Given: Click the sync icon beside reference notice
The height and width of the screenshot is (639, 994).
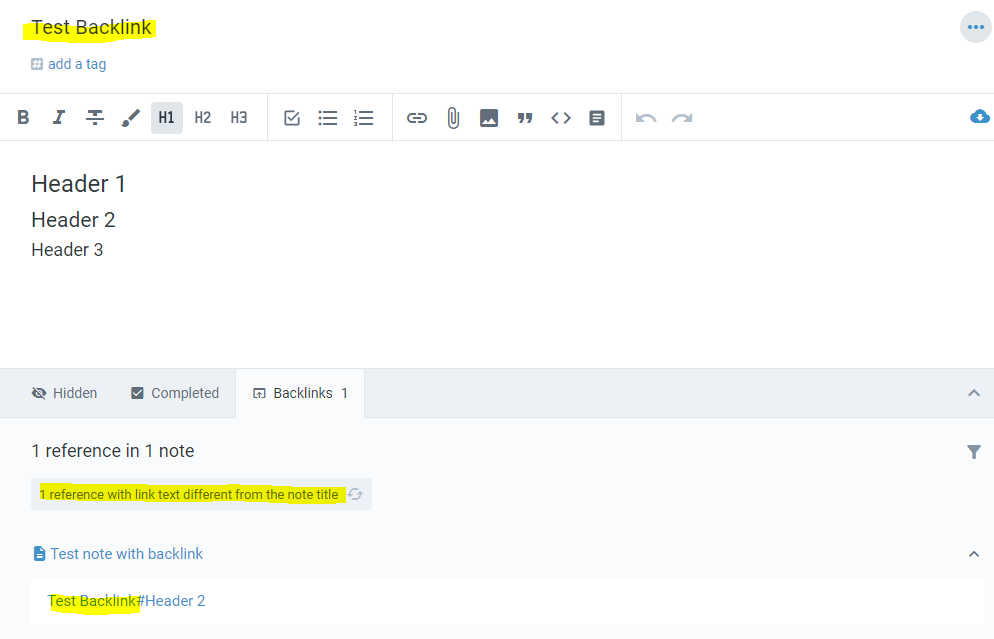Looking at the screenshot, I should pyautogui.click(x=356, y=494).
